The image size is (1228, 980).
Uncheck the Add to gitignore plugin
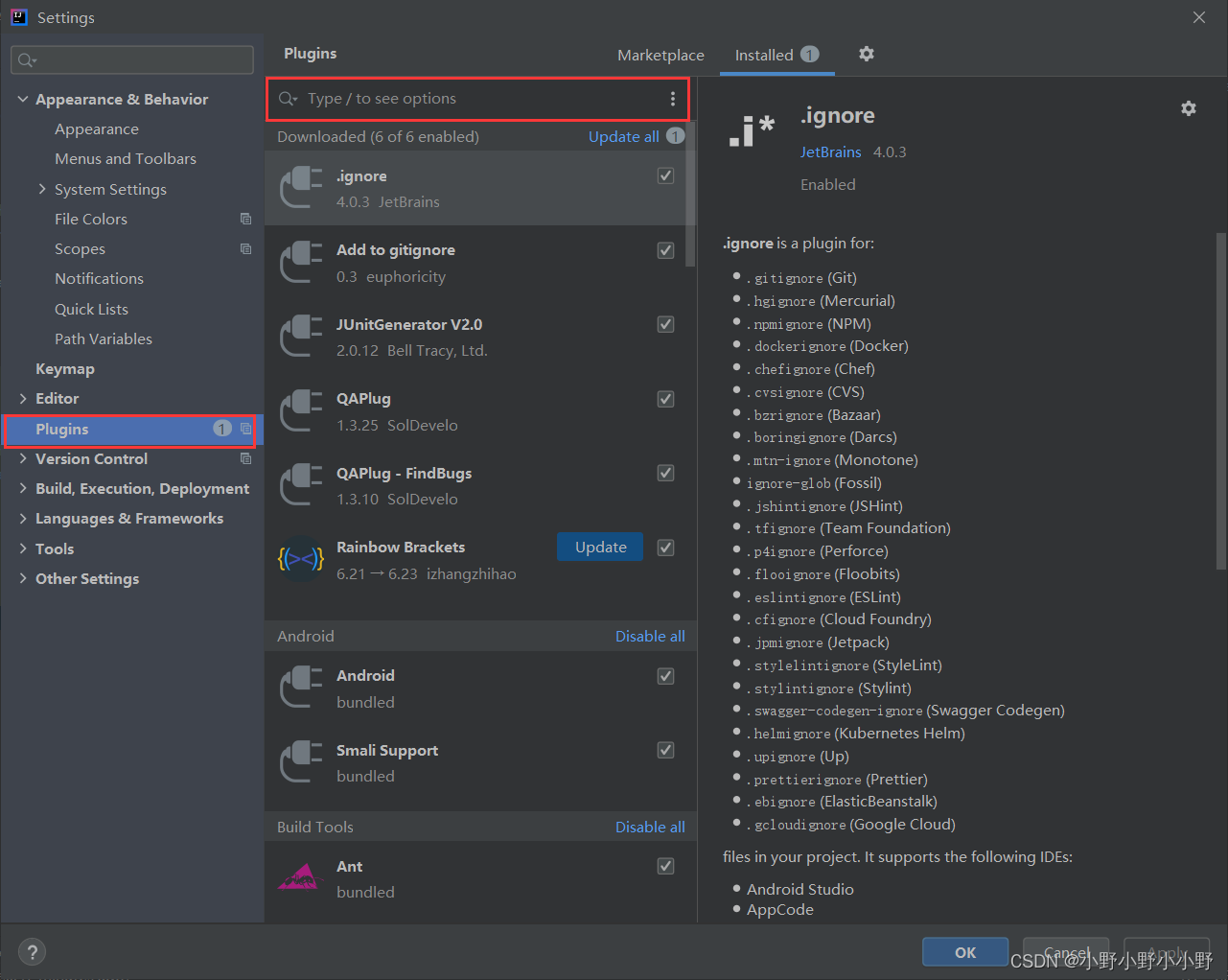click(665, 250)
